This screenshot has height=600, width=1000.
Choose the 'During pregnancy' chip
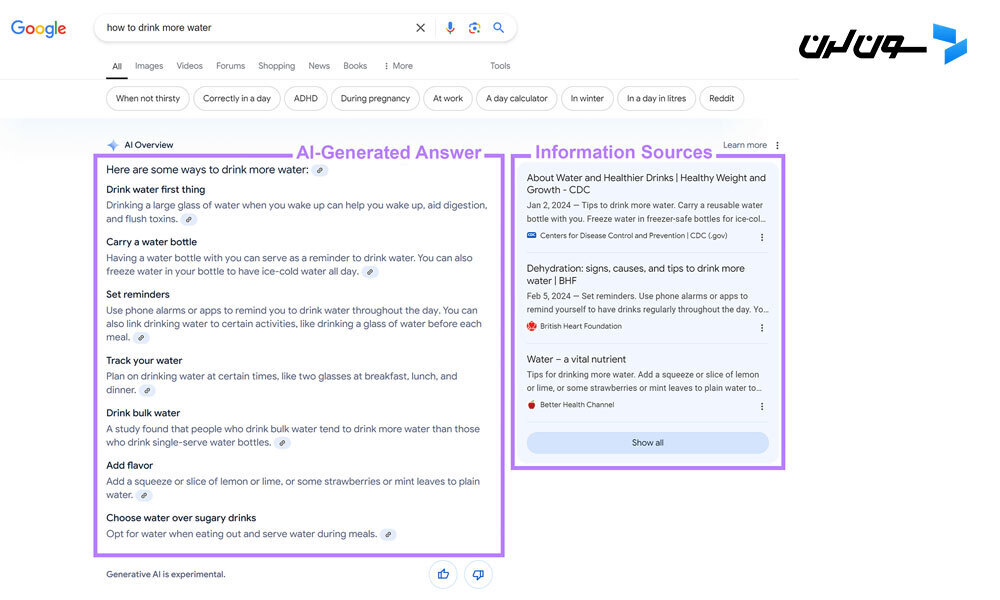[x=375, y=99]
